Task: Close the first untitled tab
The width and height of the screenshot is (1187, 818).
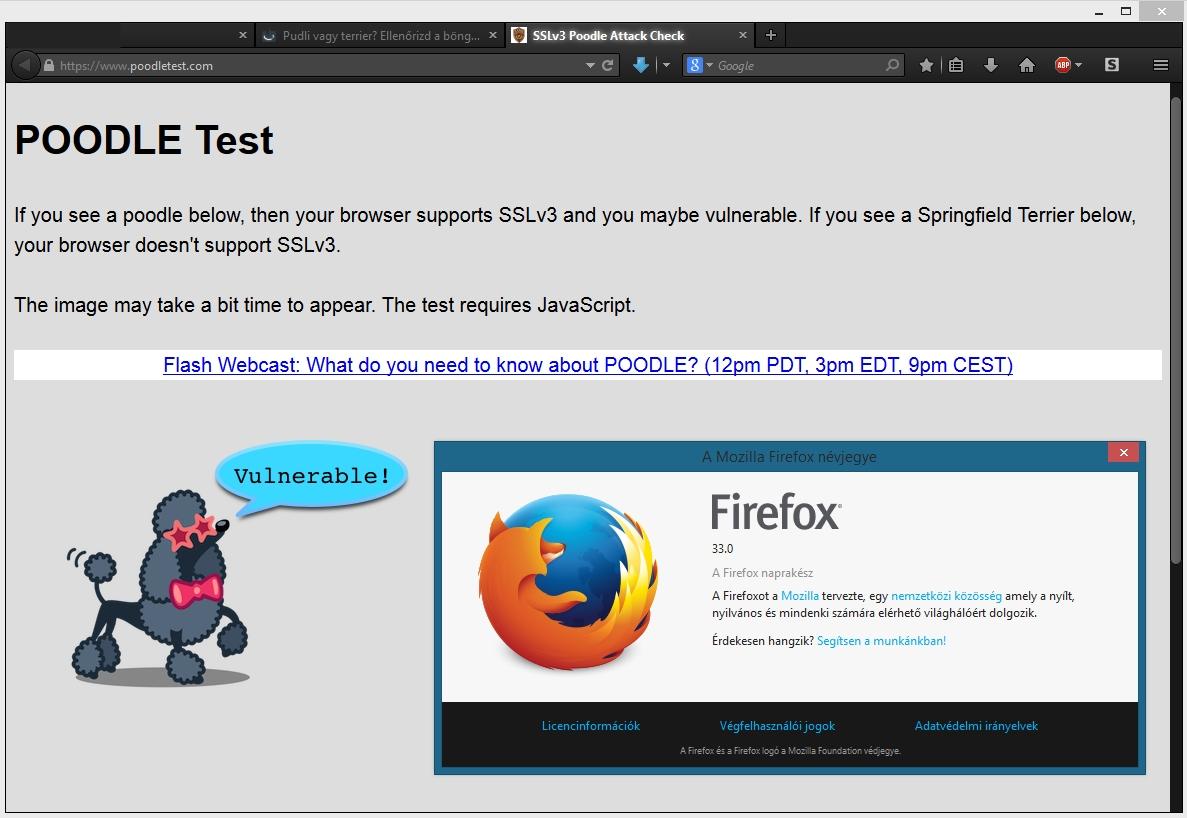Action: 243,35
